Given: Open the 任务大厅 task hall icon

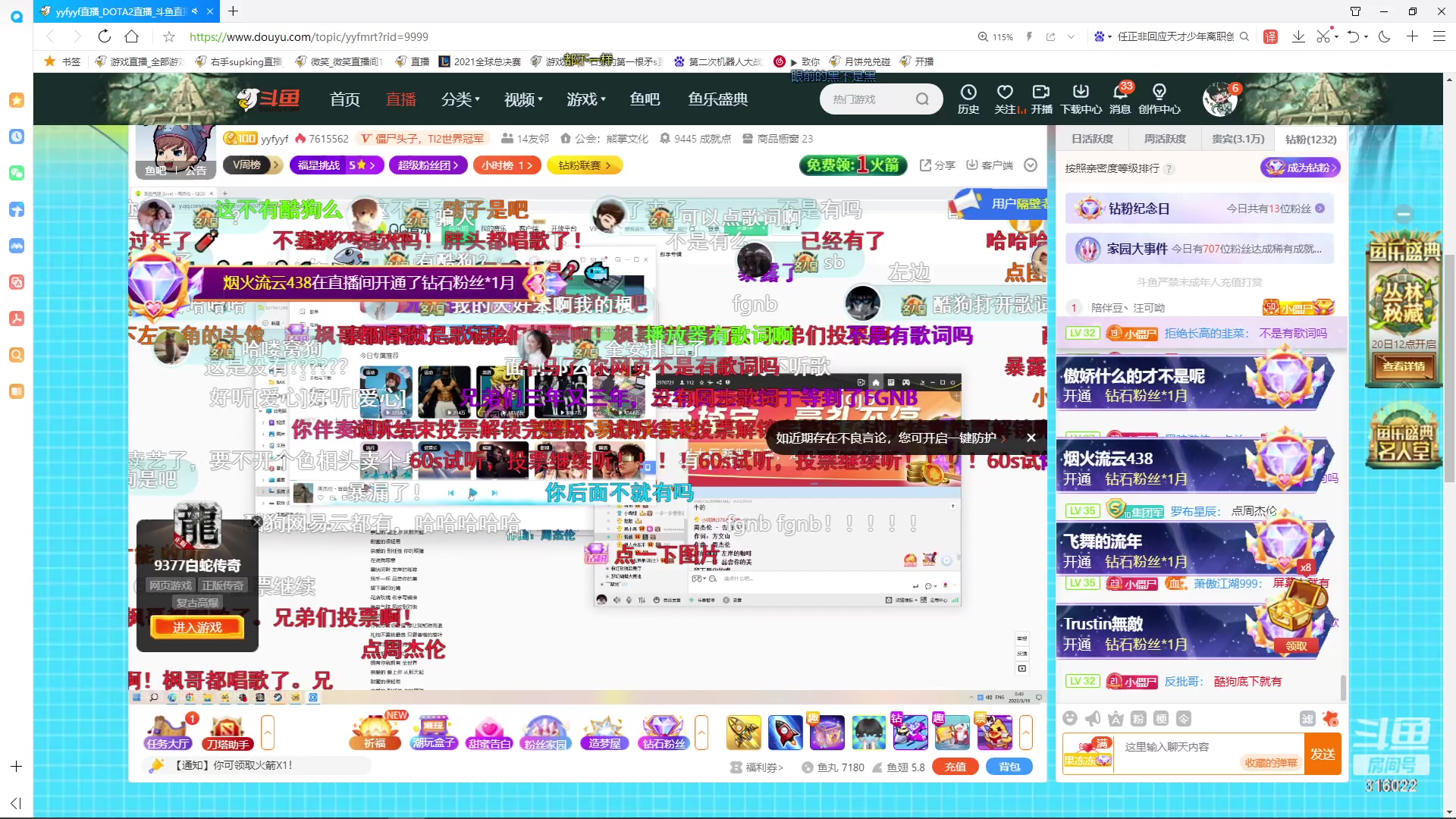Looking at the screenshot, I should 168,733.
